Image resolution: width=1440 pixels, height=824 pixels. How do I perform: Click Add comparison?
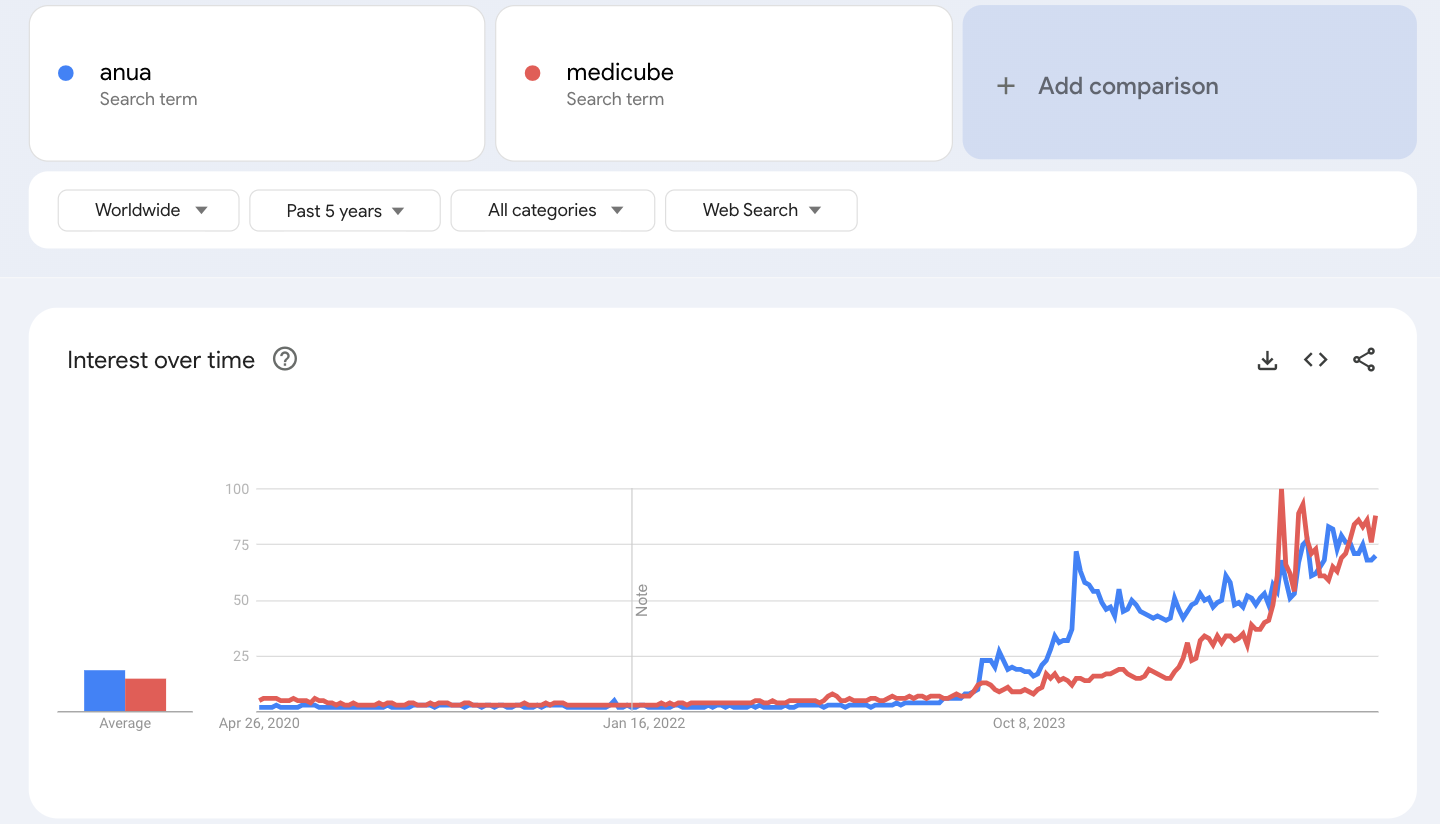pyautogui.click(x=1128, y=86)
